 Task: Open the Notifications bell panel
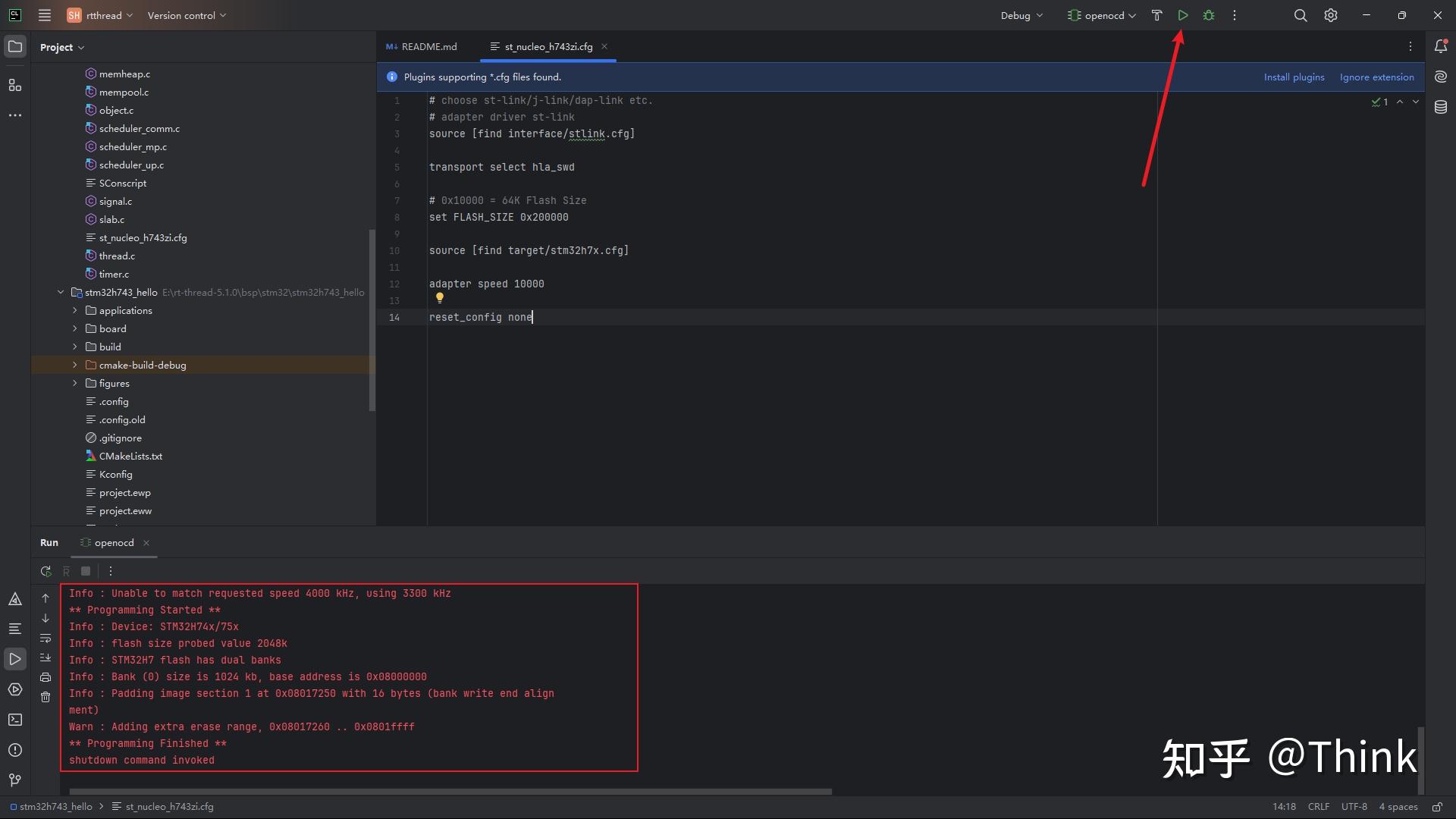pyautogui.click(x=1440, y=46)
